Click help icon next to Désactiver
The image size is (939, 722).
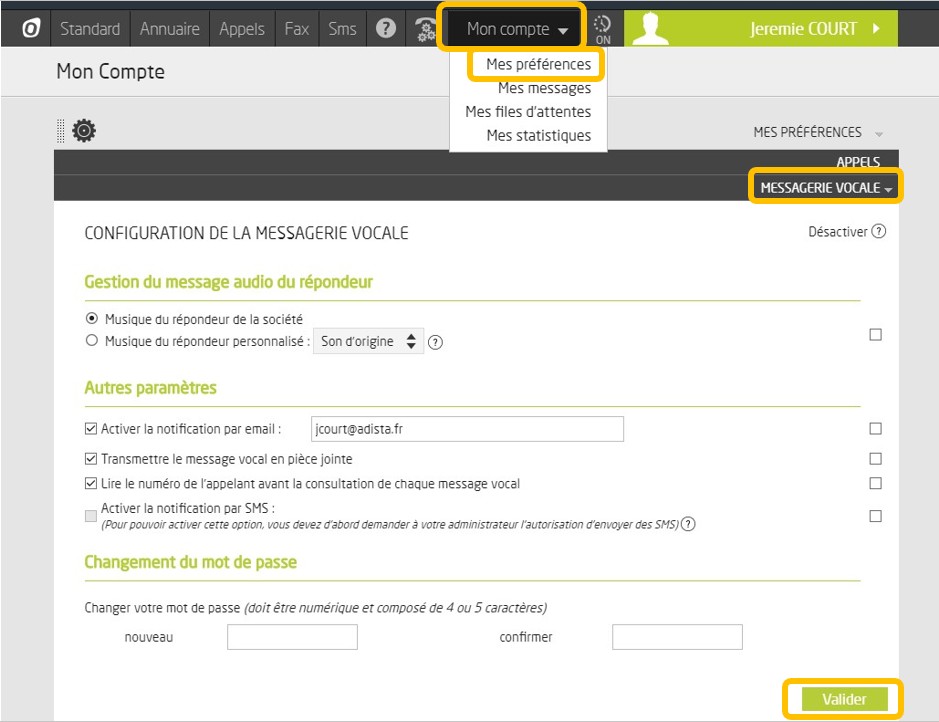pos(879,232)
